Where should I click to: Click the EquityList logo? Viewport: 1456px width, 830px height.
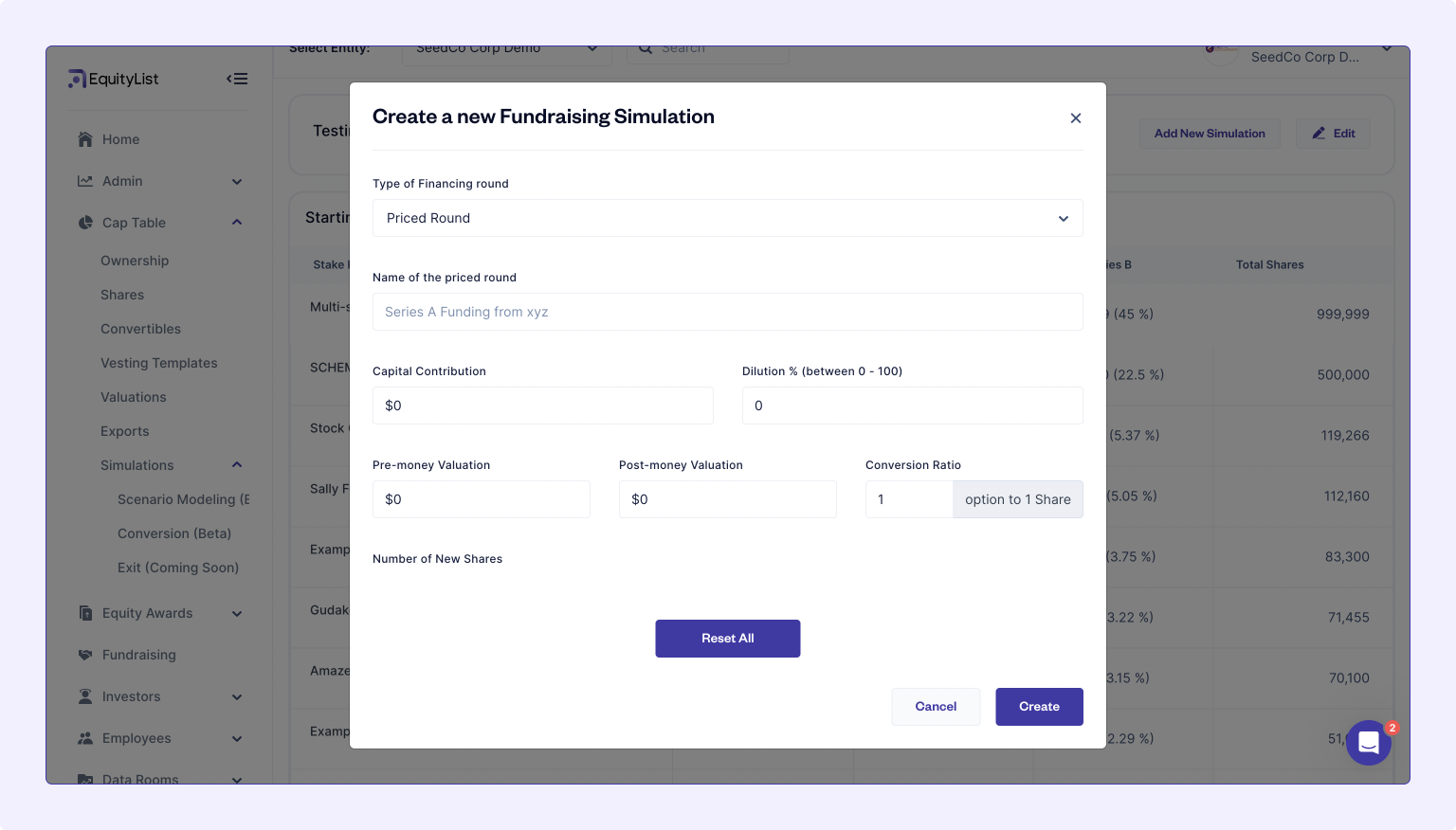point(113,79)
